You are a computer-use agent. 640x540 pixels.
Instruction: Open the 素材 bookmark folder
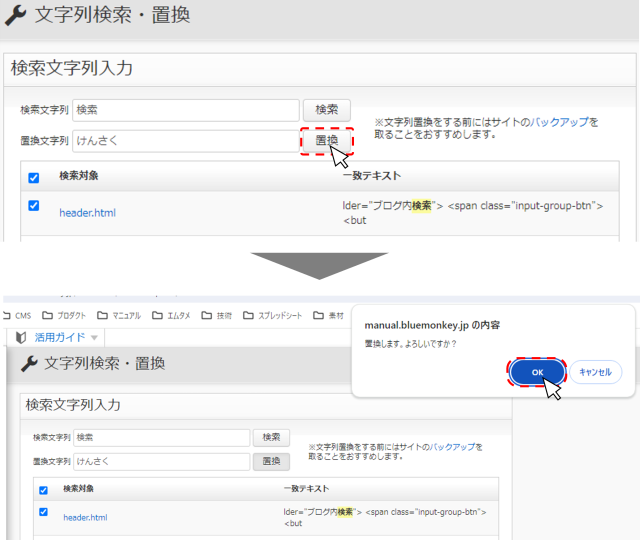pos(329,316)
